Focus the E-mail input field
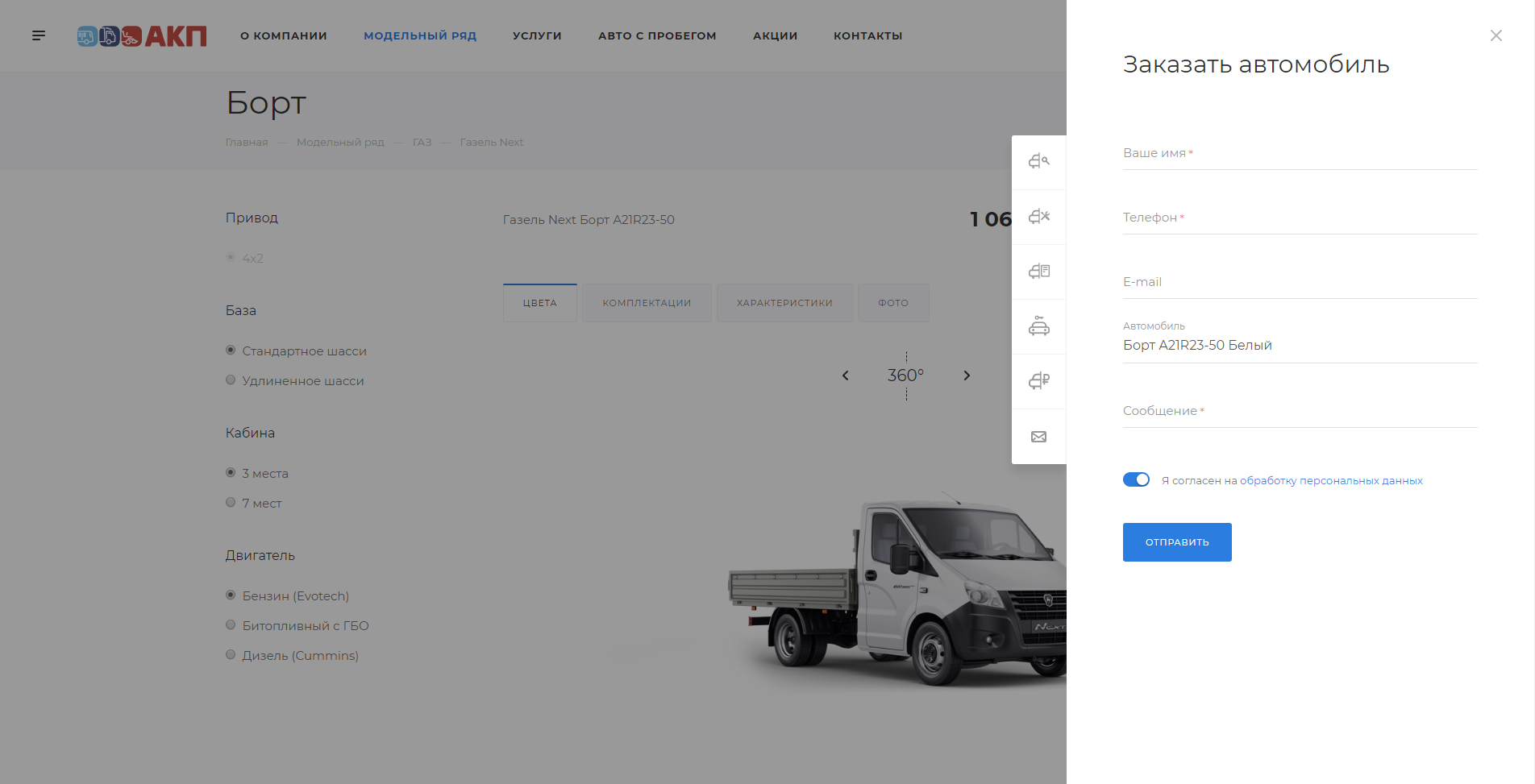This screenshot has height=784, width=1535. coord(1300,282)
